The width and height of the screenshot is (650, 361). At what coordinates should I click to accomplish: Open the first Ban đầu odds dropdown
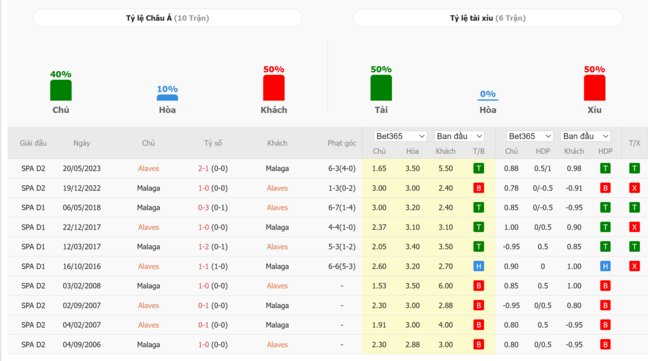(x=459, y=136)
